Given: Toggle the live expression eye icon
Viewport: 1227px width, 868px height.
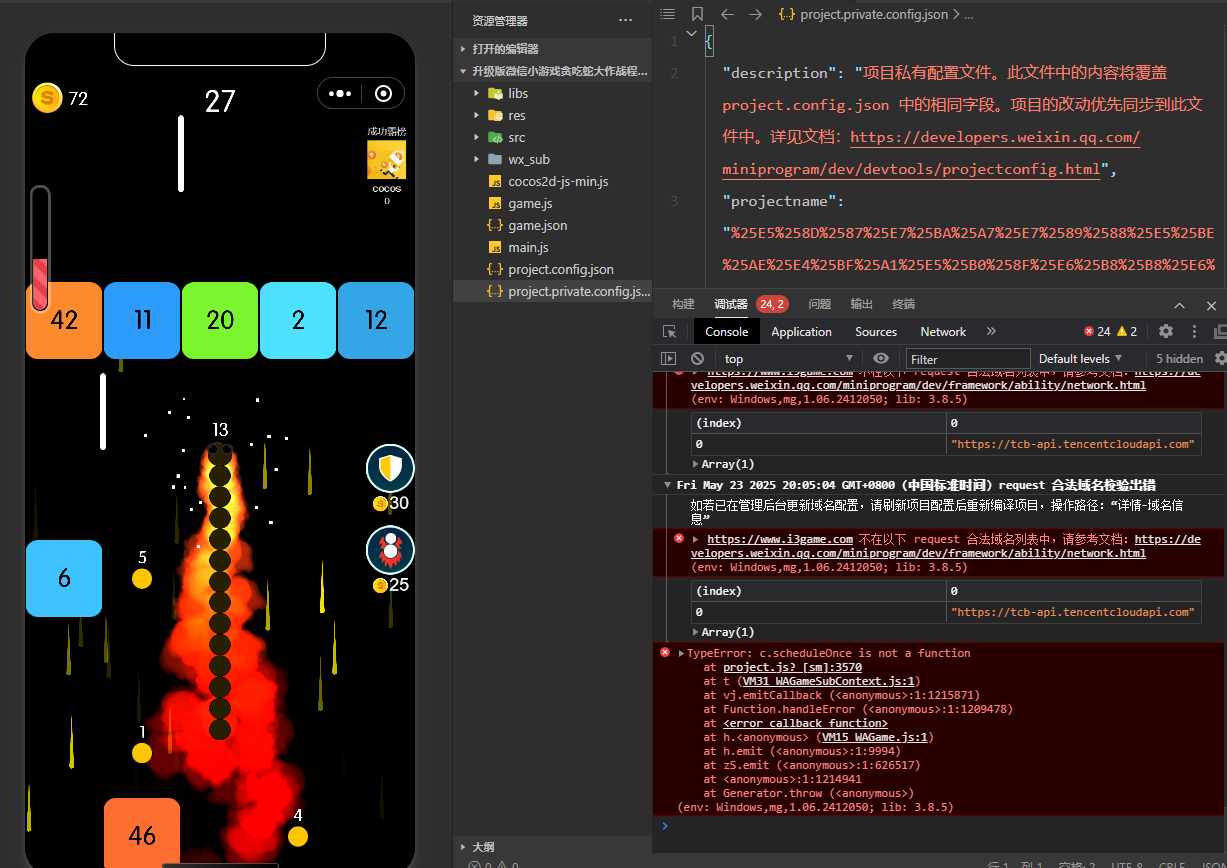Looking at the screenshot, I should click(880, 359).
